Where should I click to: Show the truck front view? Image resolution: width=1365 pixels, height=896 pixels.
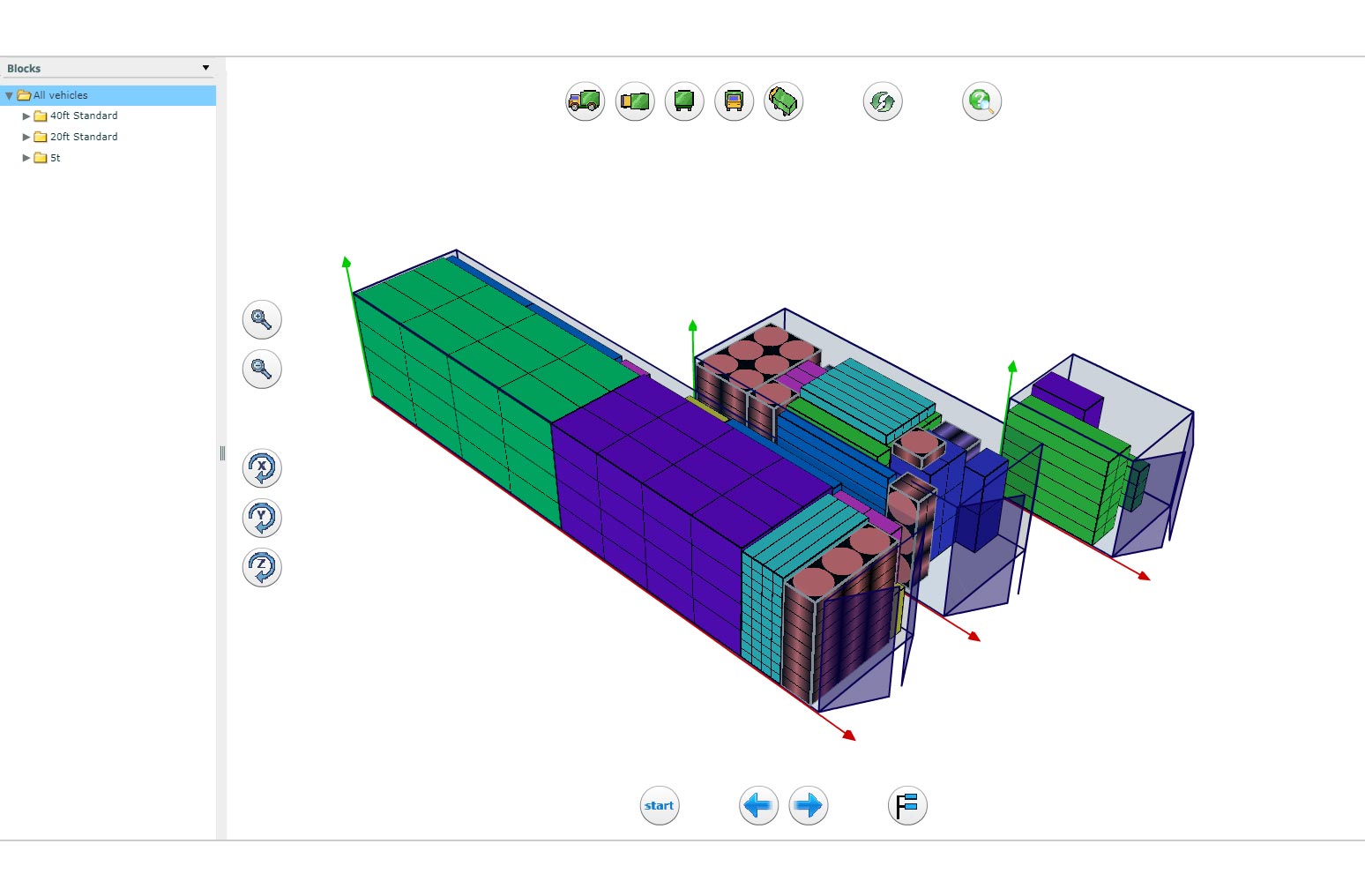[734, 101]
